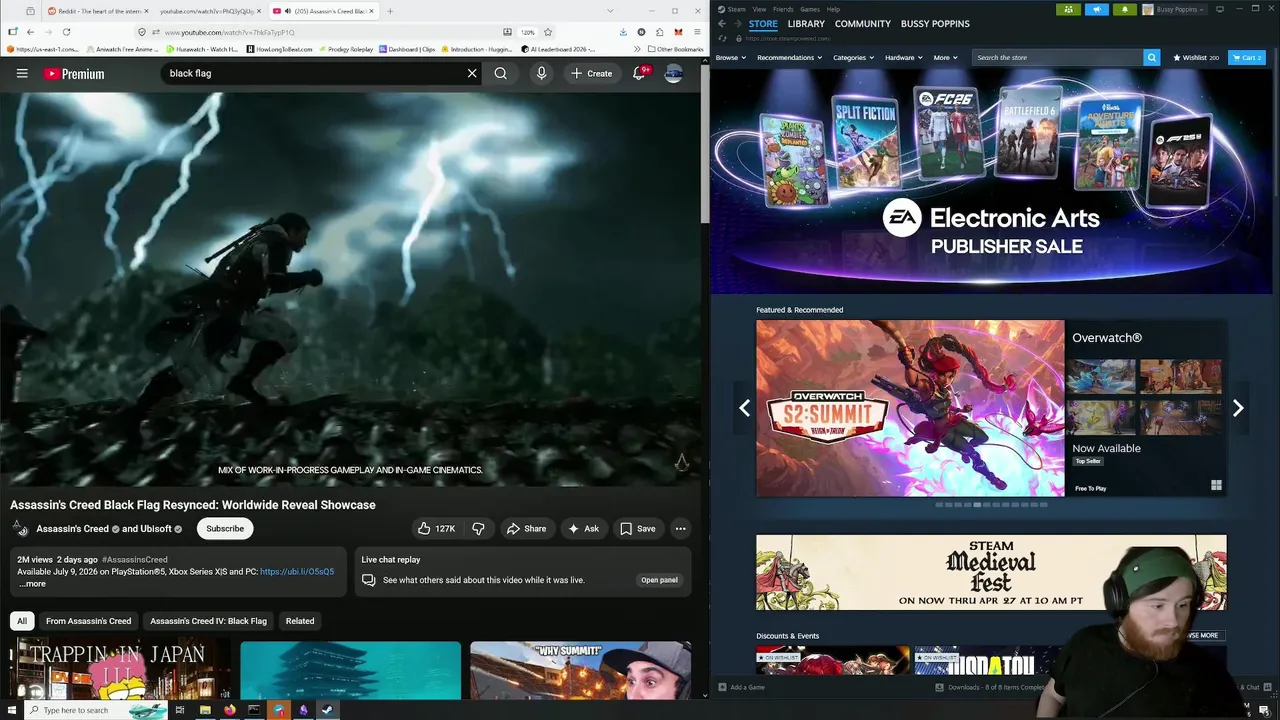This screenshot has height=720, width=1280.
Task: Like the Assassin's Creed video (127K)
Action: click(x=436, y=528)
